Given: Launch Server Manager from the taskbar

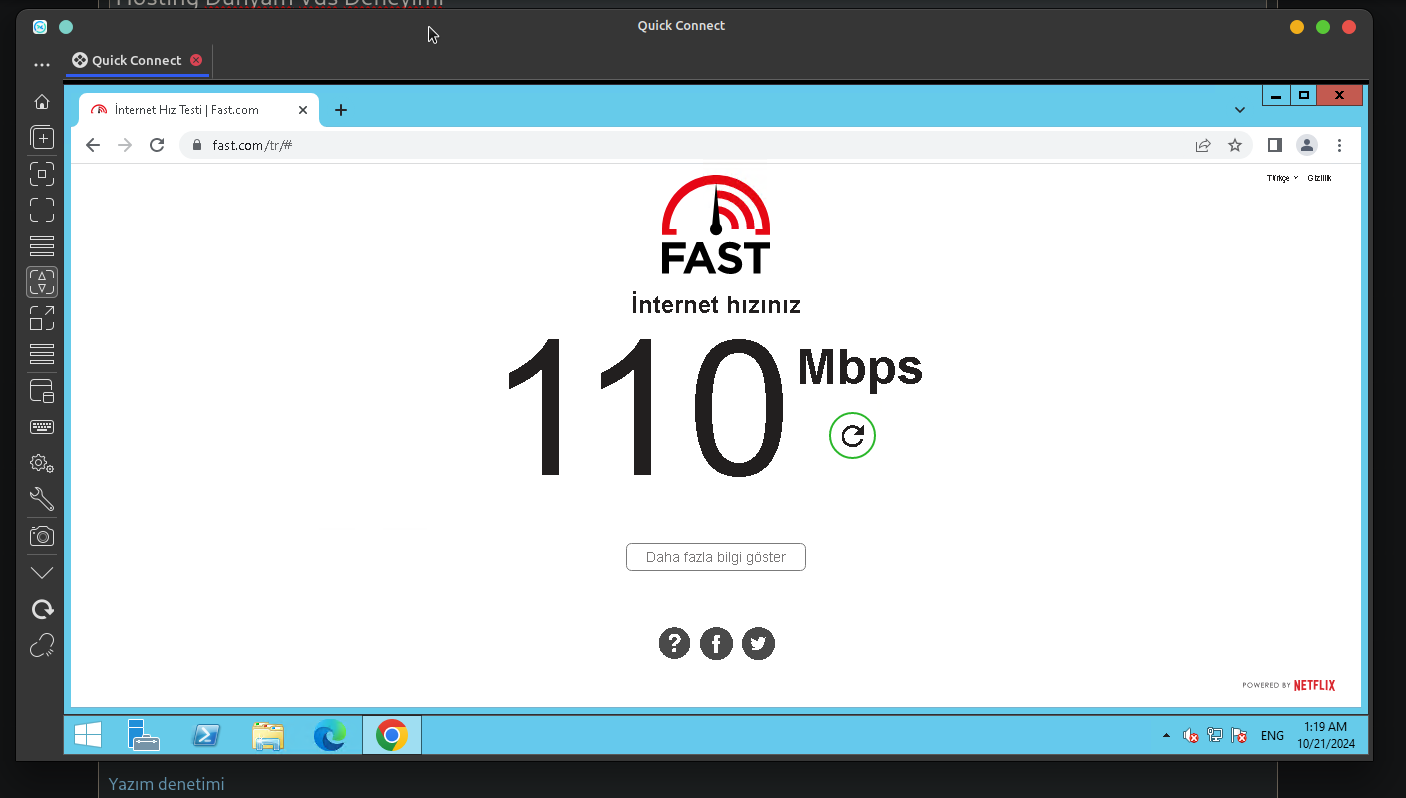Looking at the screenshot, I should pos(144,735).
